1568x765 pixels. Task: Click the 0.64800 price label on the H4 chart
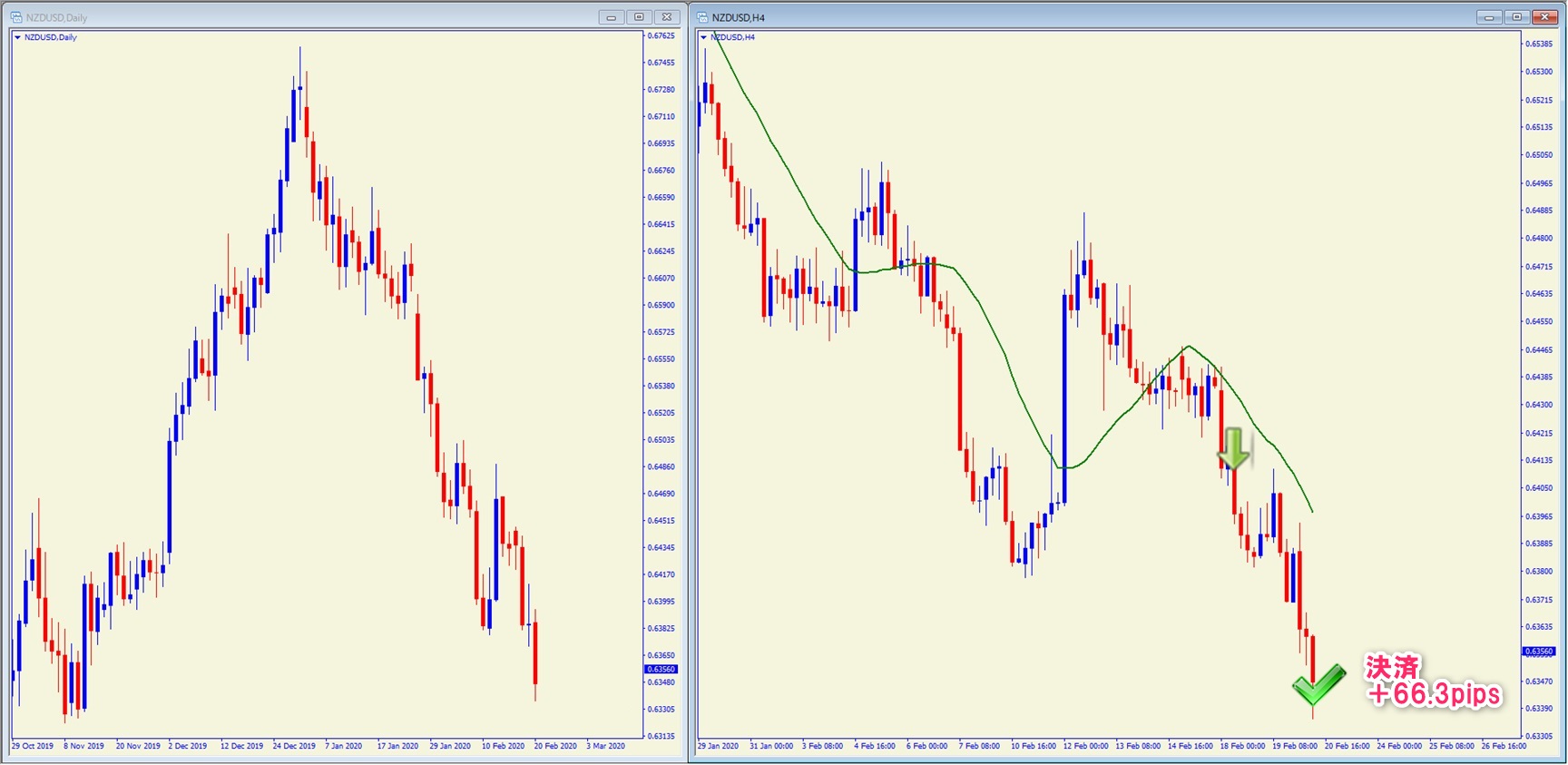click(1539, 238)
